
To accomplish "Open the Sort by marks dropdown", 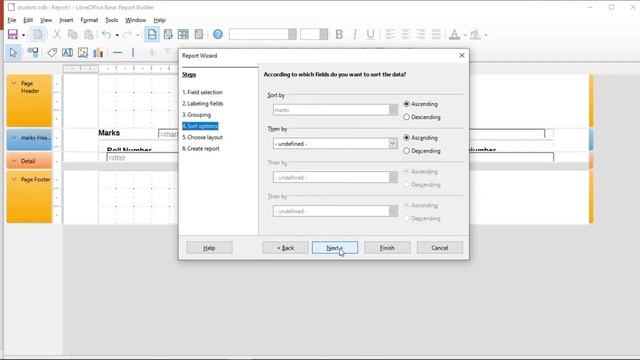I will [336, 110].
